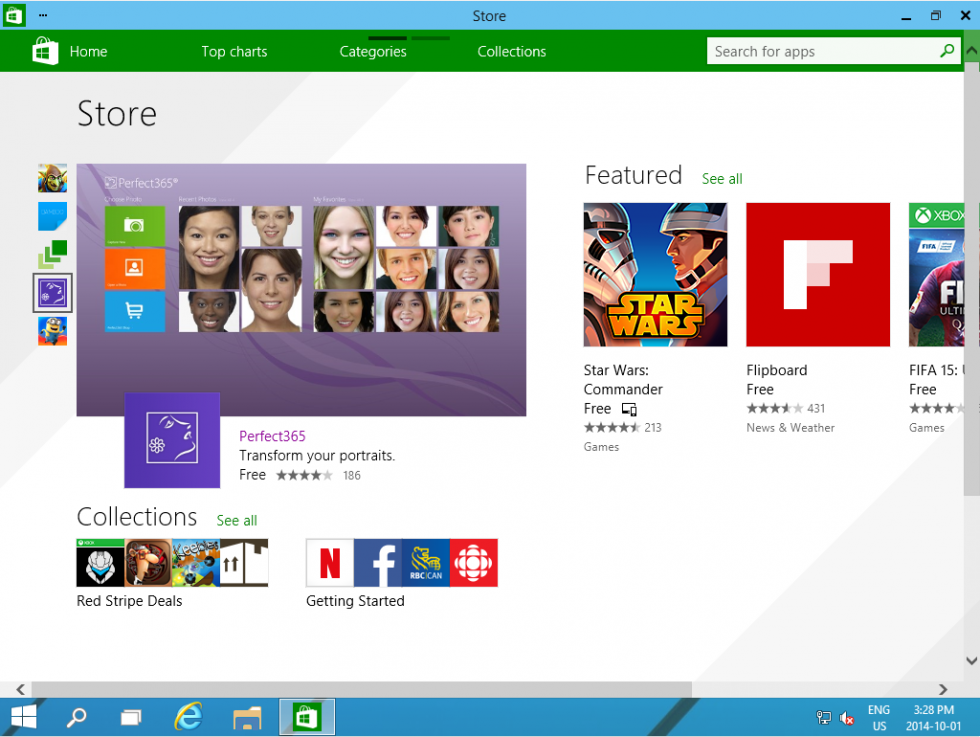This screenshot has height=737, width=980.
Task: Open the Facebook icon in Getting Started
Action: coord(377,563)
